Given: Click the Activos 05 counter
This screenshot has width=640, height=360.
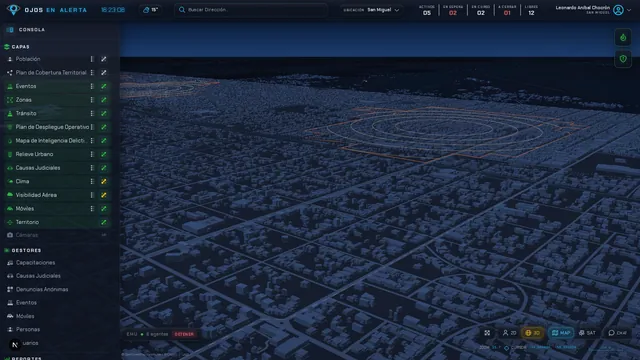Looking at the screenshot, I should tap(427, 10).
